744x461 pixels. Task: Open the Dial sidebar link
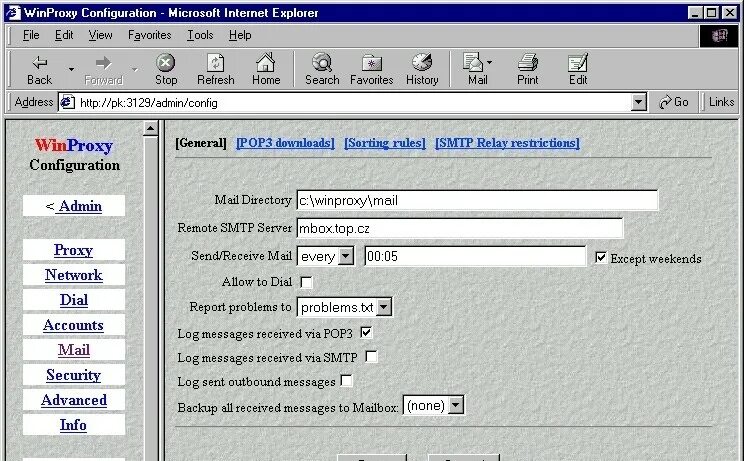pos(74,300)
